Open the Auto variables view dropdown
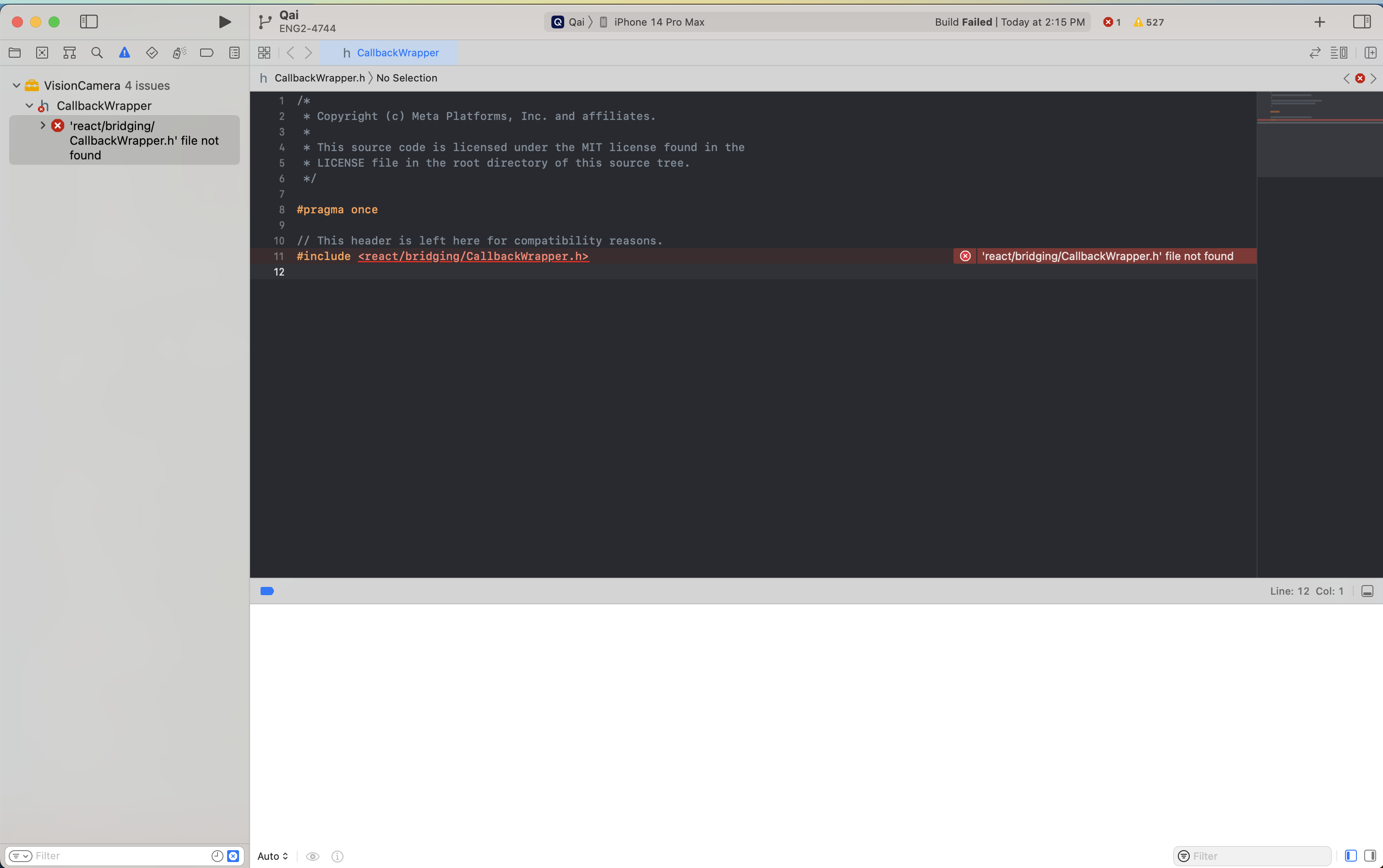Image resolution: width=1383 pixels, height=868 pixels. (272, 856)
